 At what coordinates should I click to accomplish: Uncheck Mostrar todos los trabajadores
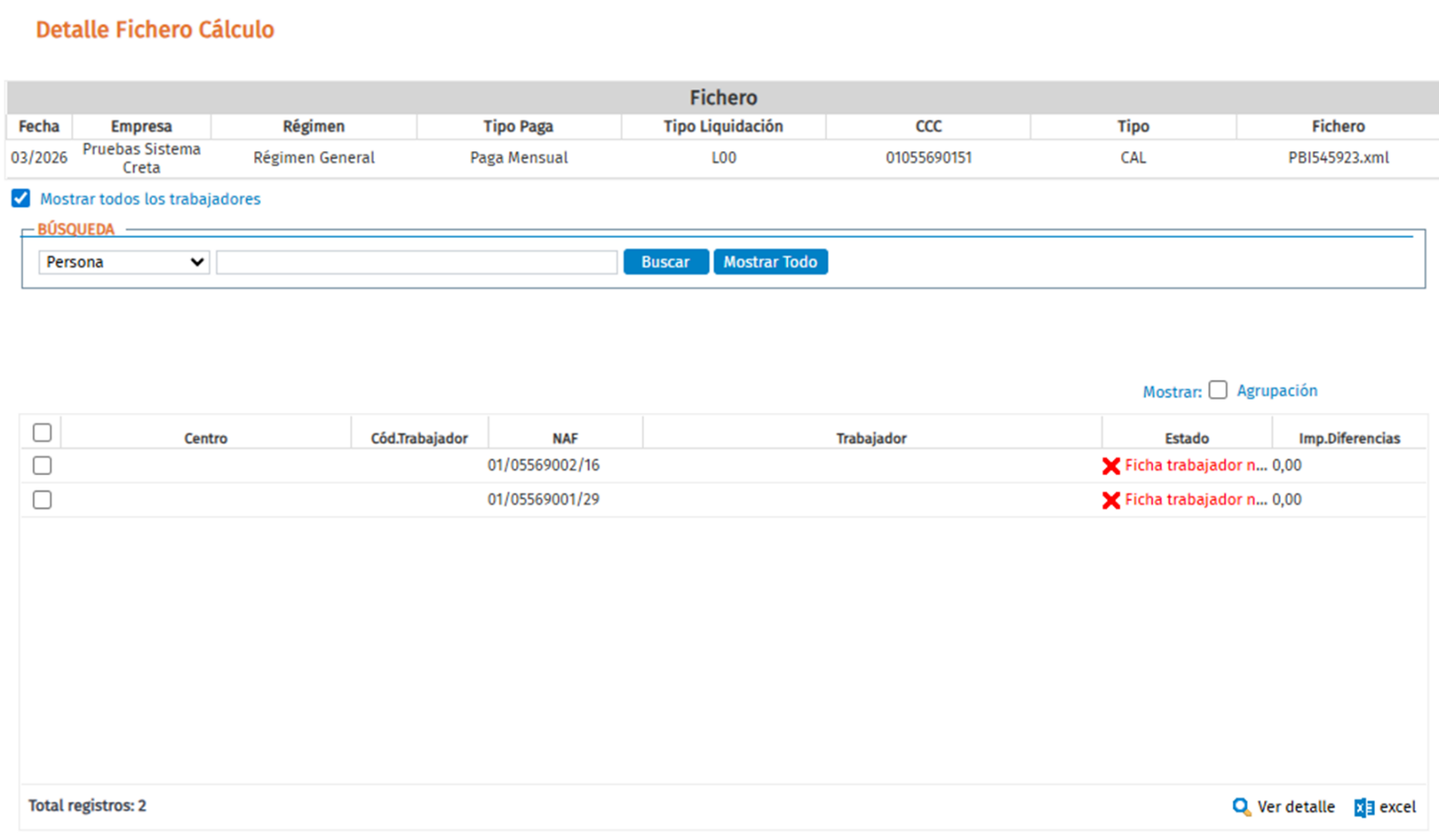pyautogui.click(x=21, y=199)
